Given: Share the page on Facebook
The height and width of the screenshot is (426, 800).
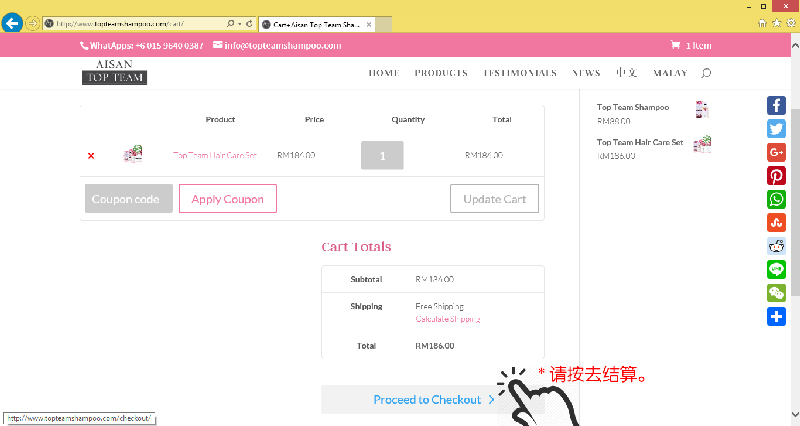Looking at the screenshot, I should pyautogui.click(x=777, y=105).
